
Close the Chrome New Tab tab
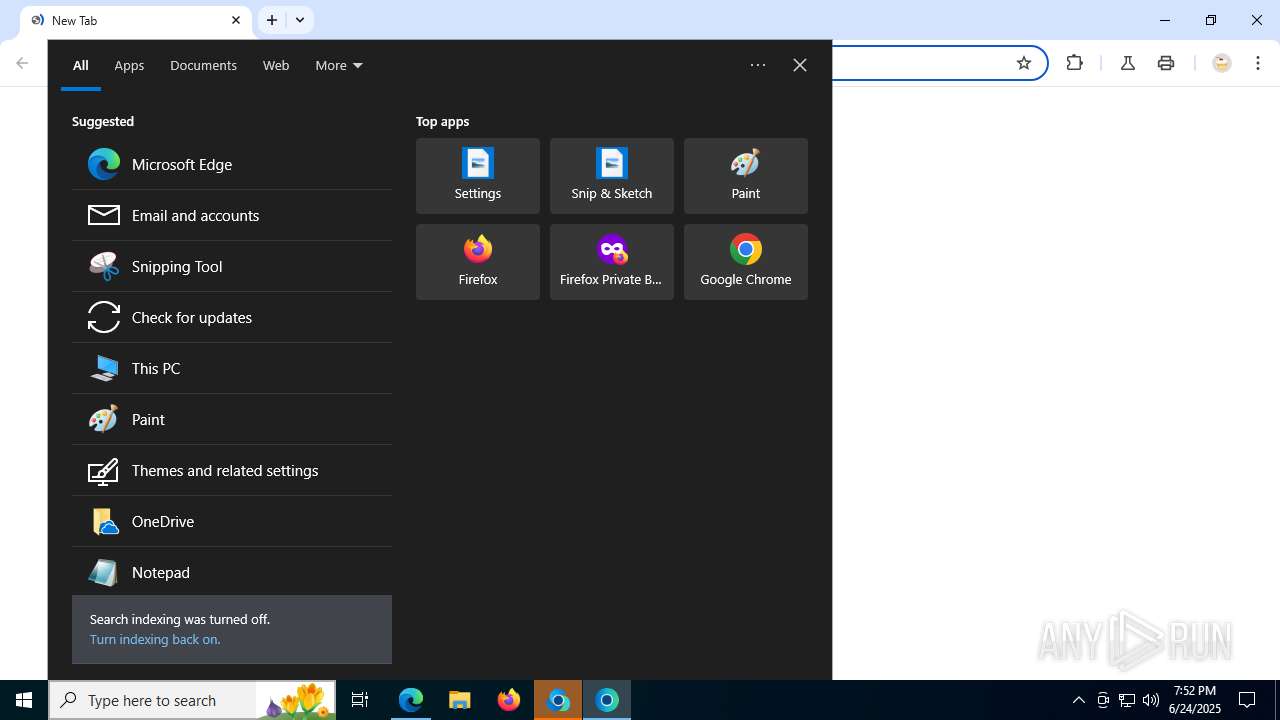[x=236, y=20]
